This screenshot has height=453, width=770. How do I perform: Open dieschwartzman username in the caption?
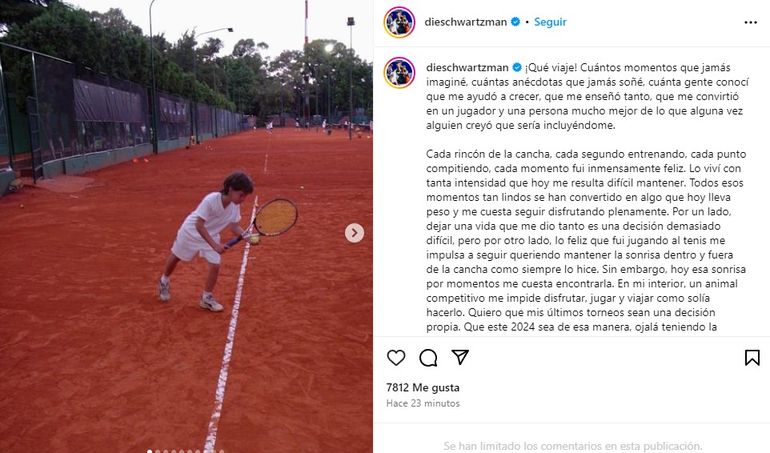(x=467, y=67)
